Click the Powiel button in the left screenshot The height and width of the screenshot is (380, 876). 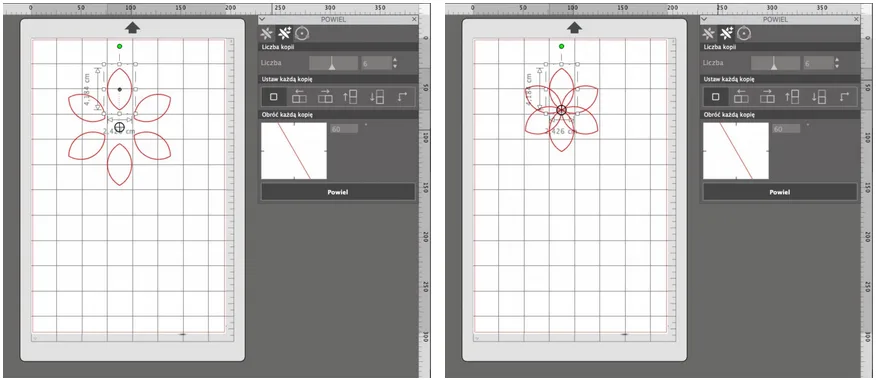pos(338,192)
